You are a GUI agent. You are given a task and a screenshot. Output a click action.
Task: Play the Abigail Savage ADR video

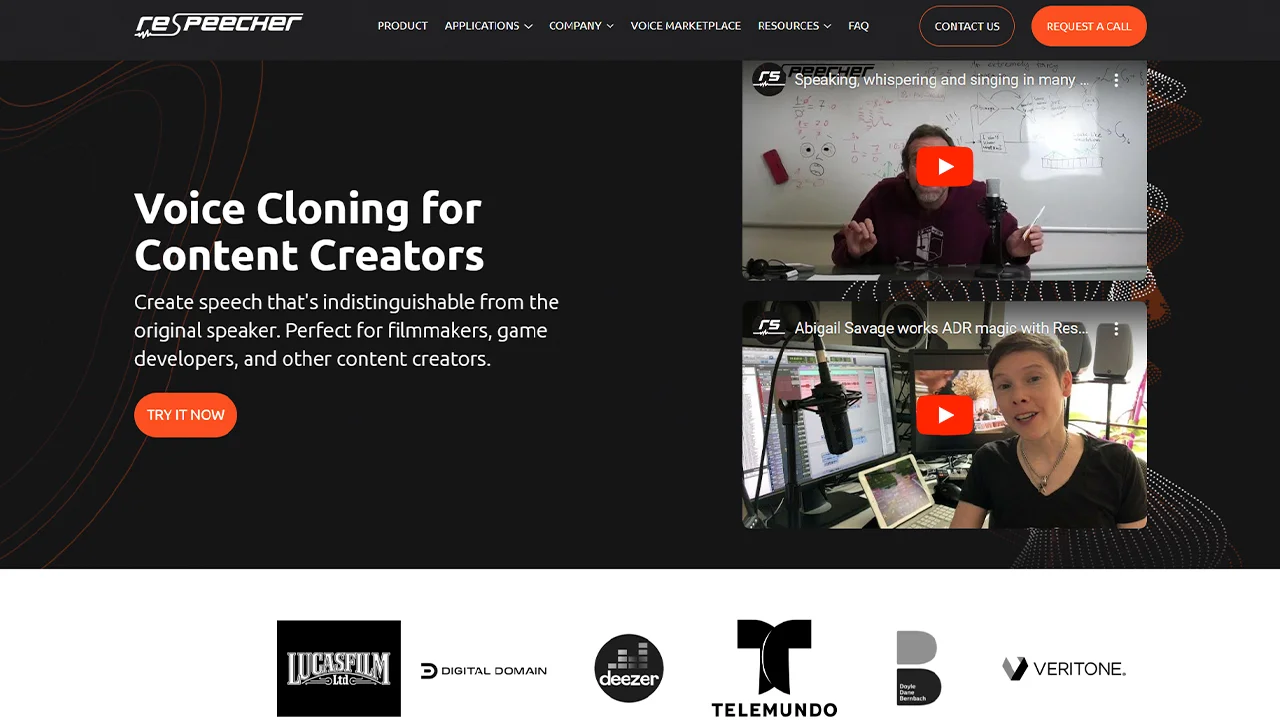(944, 415)
